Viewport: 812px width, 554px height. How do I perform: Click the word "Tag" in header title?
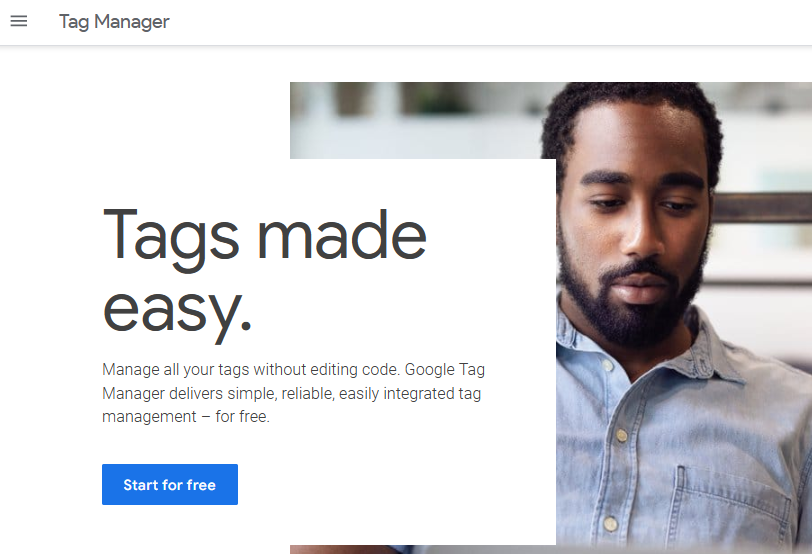74,22
